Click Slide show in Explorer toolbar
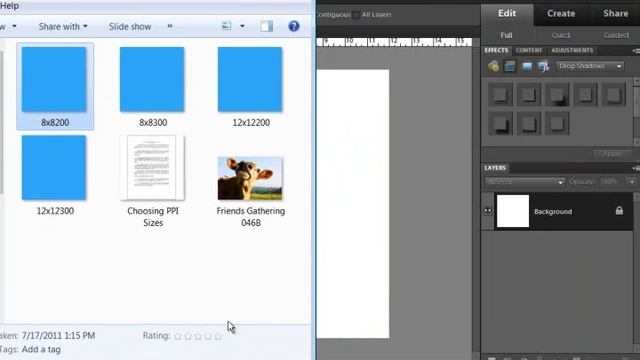This screenshot has height=360, width=640. coord(130,27)
